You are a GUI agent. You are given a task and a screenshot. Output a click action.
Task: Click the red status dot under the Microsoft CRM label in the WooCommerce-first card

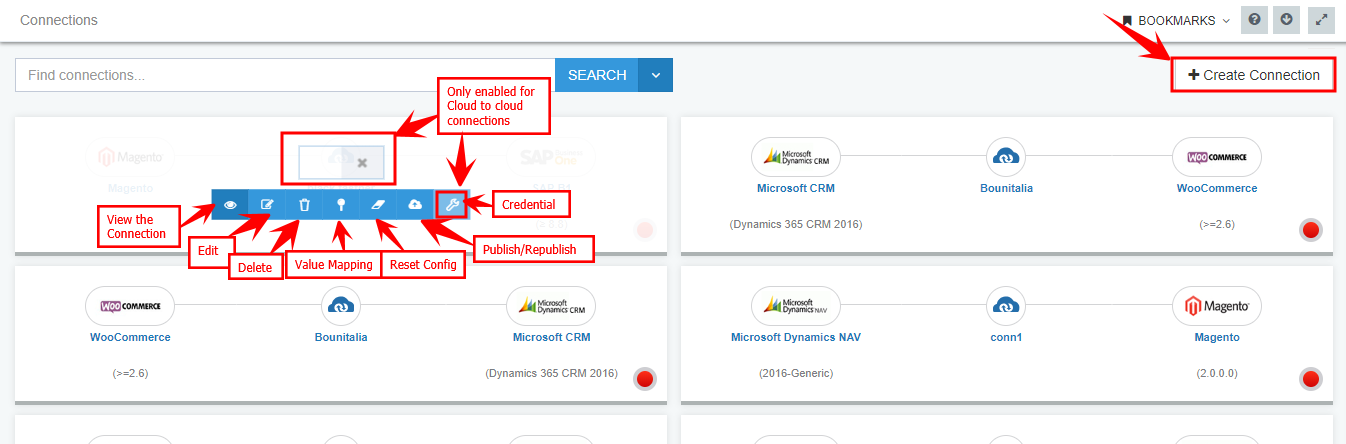click(645, 379)
